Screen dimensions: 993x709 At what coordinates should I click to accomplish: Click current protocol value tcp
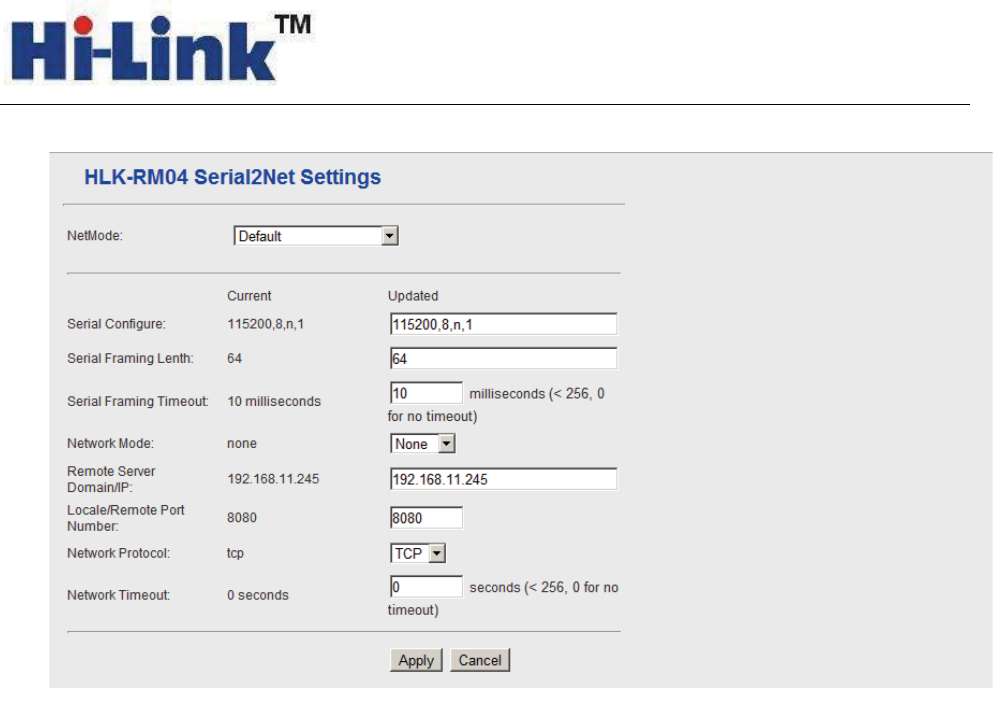[235, 553]
